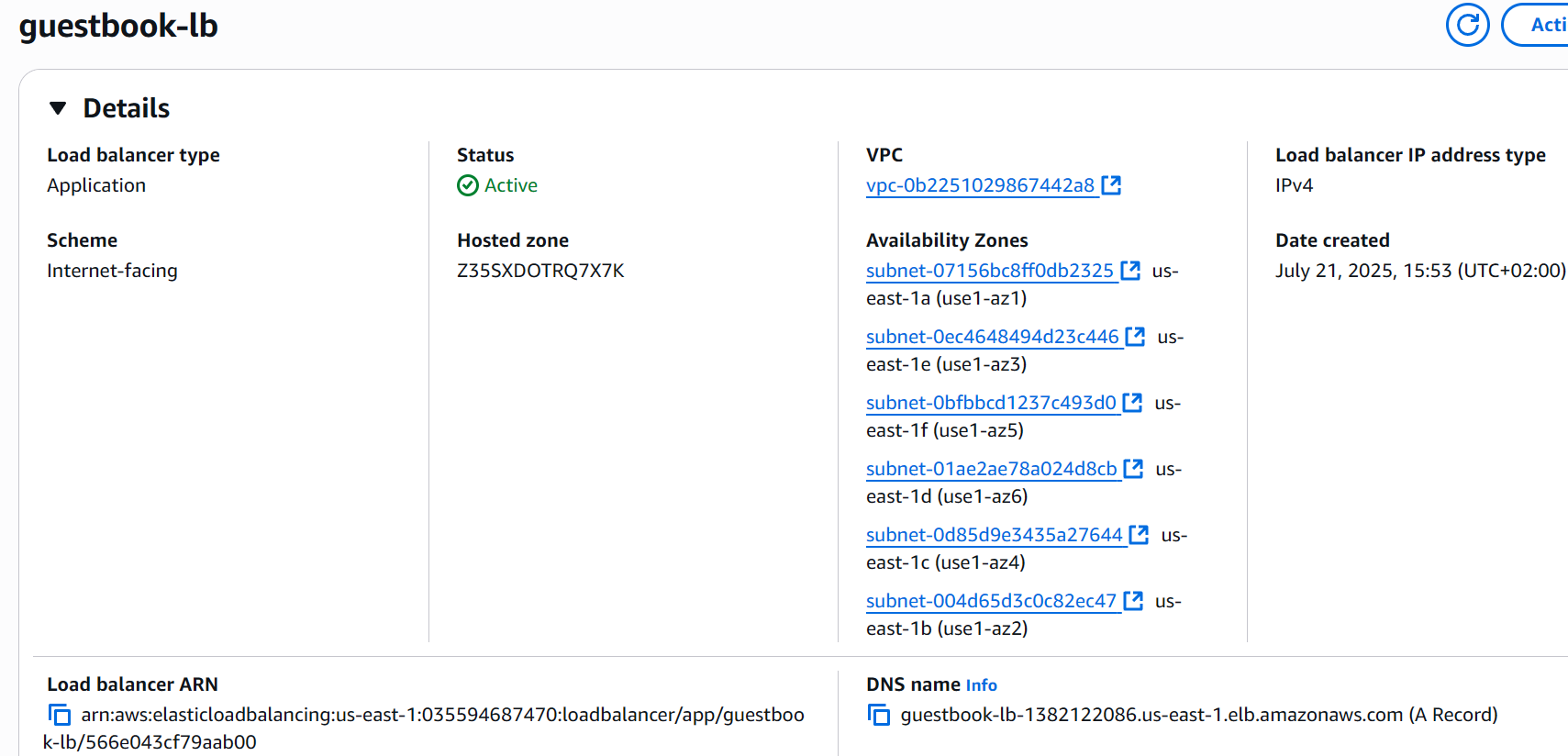The height and width of the screenshot is (756, 1568).
Task: Click the Details section heading
Action: (x=127, y=108)
